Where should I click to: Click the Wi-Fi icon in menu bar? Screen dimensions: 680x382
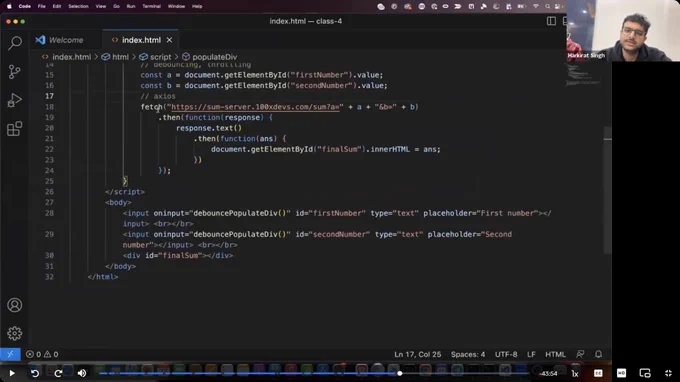point(536,7)
